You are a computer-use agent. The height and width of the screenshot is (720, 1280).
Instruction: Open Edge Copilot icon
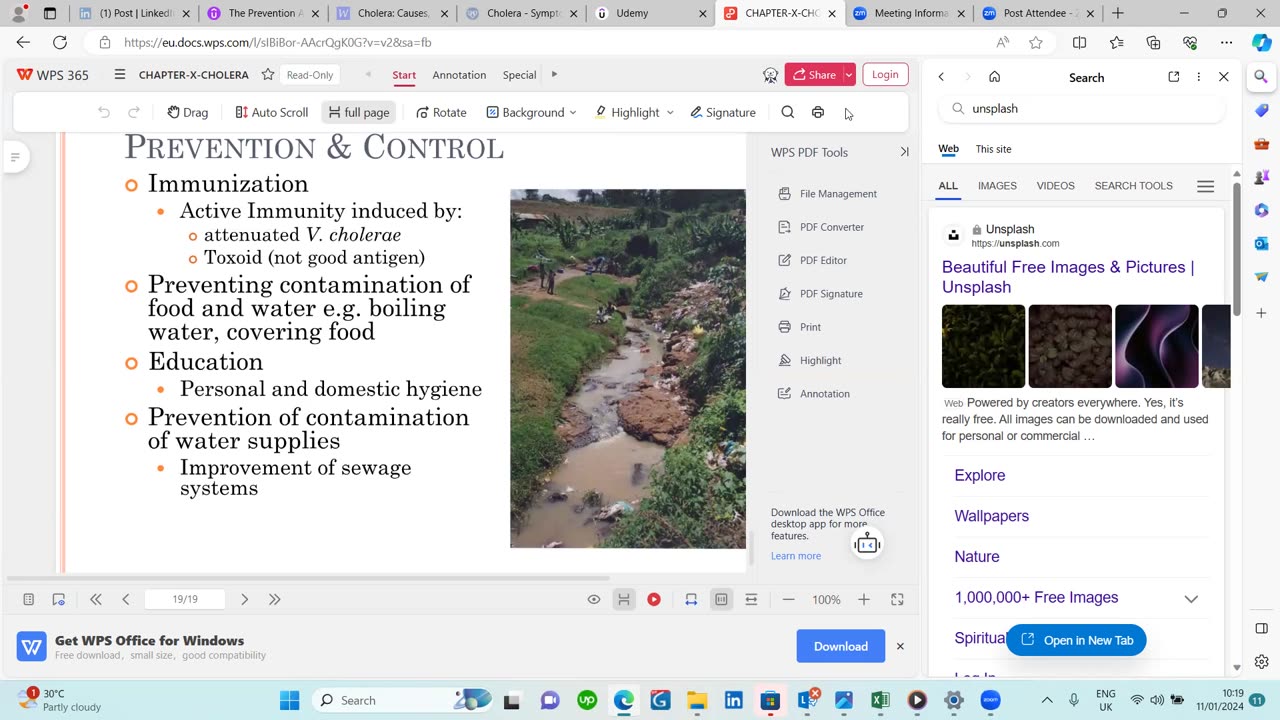click(x=1261, y=42)
